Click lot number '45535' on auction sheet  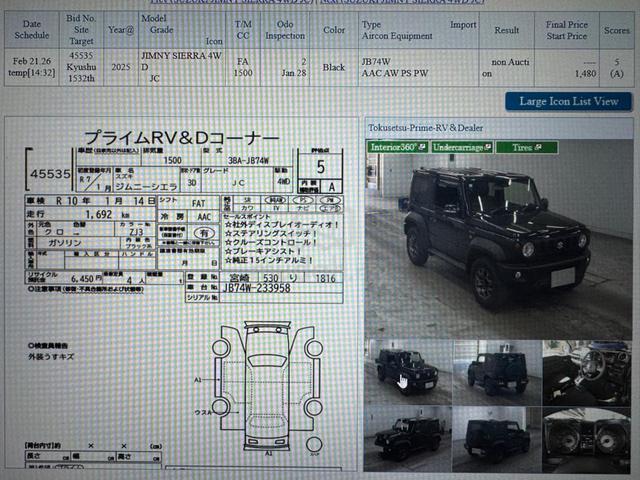[50, 174]
